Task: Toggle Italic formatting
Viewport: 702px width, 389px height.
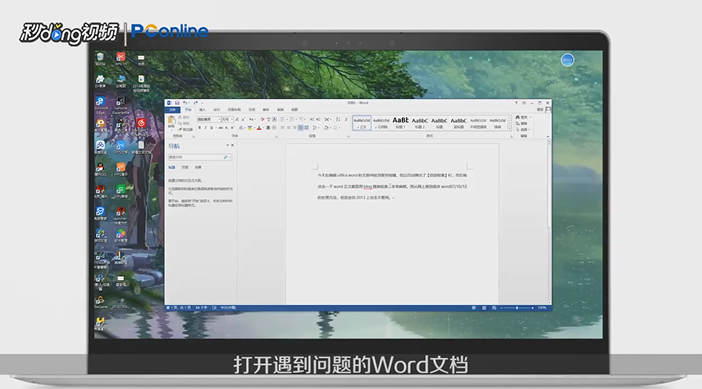Action: pyautogui.click(x=205, y=128)
